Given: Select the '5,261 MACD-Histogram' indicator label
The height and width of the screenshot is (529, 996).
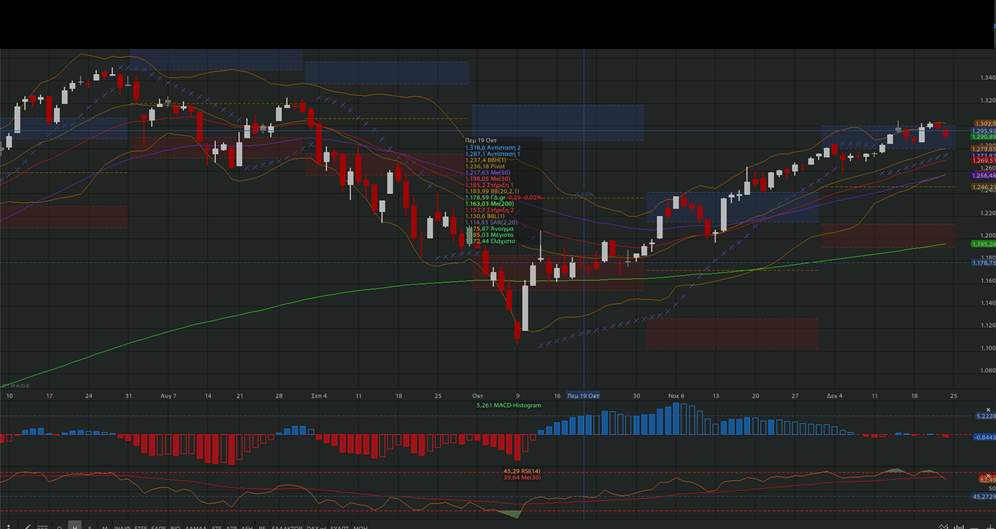Looking at the screenshot, I should (x=509, y=405).
